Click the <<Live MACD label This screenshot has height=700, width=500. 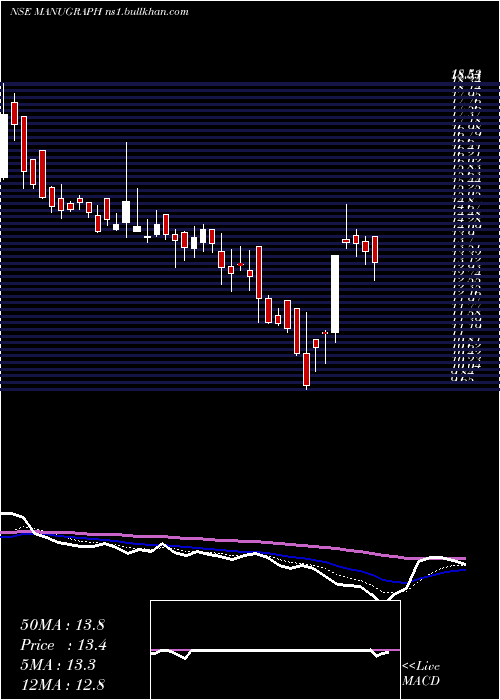421,674
